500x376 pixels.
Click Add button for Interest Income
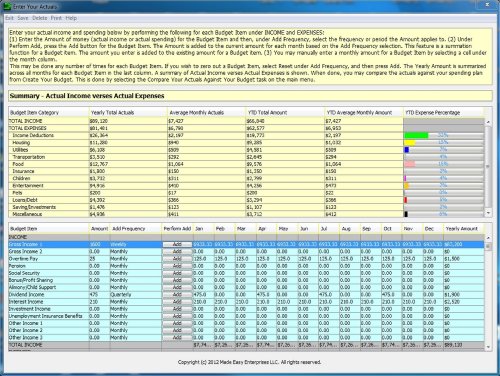pos(177,302)
